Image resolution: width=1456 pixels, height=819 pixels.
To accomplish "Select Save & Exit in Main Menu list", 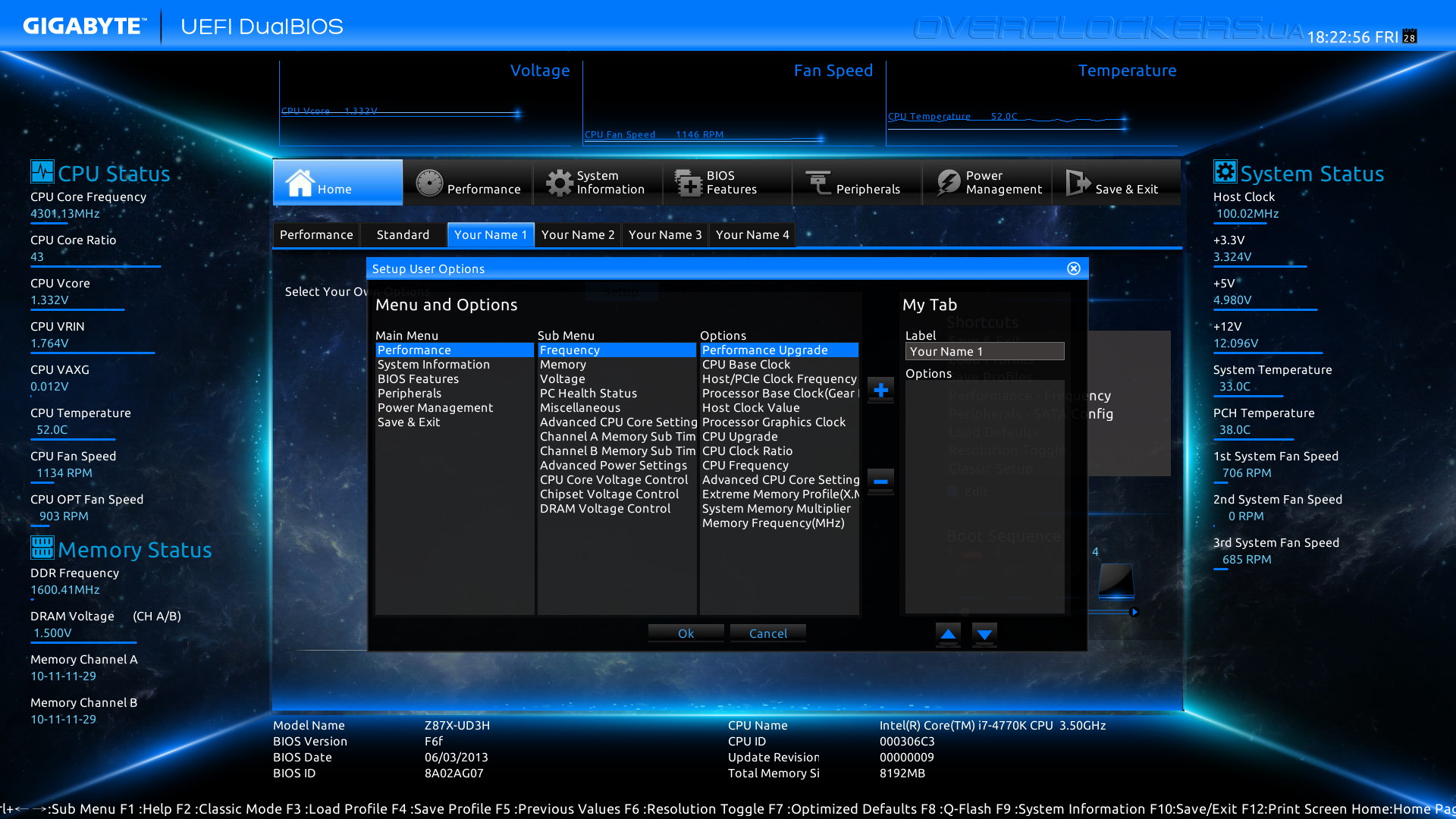I will 455,422.
